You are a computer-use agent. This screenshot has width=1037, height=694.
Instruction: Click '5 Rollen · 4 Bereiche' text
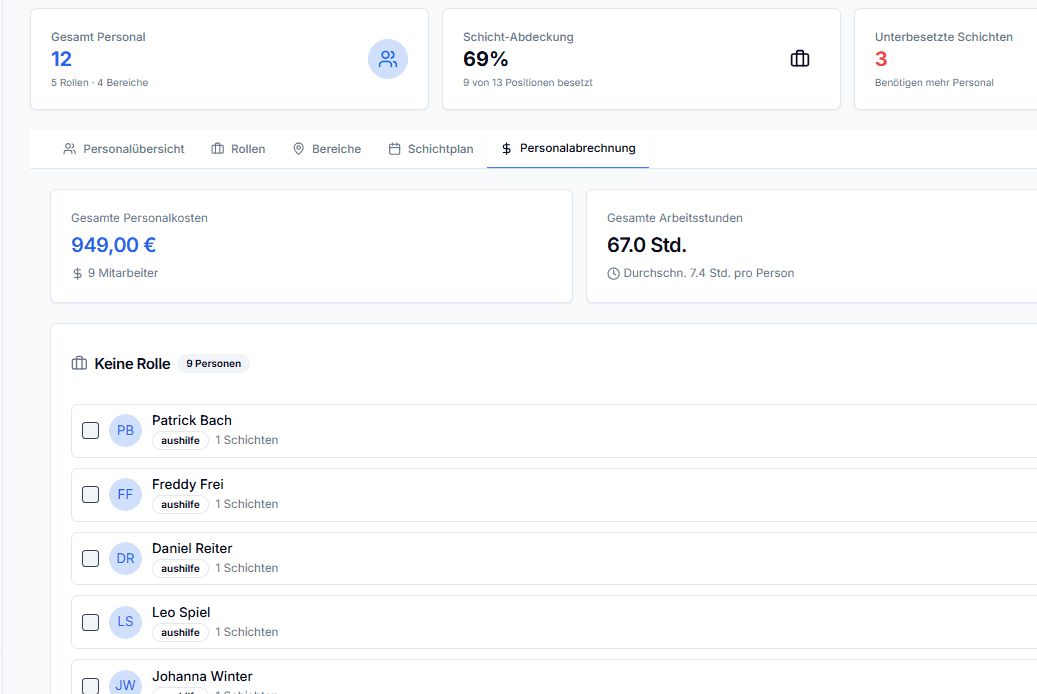pos(99,83)
